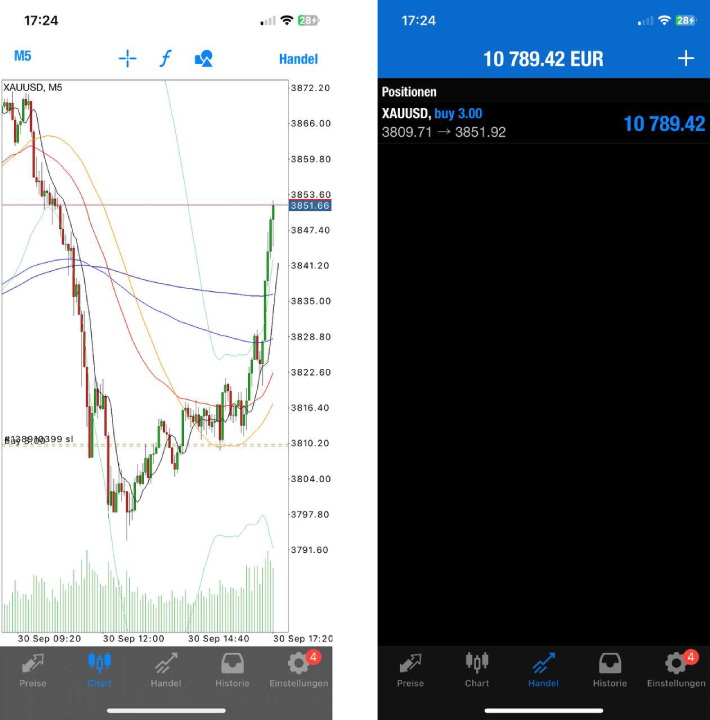Open Preise tab in left screen
Viewport: 710px width, 720px height.
(33, 670)
